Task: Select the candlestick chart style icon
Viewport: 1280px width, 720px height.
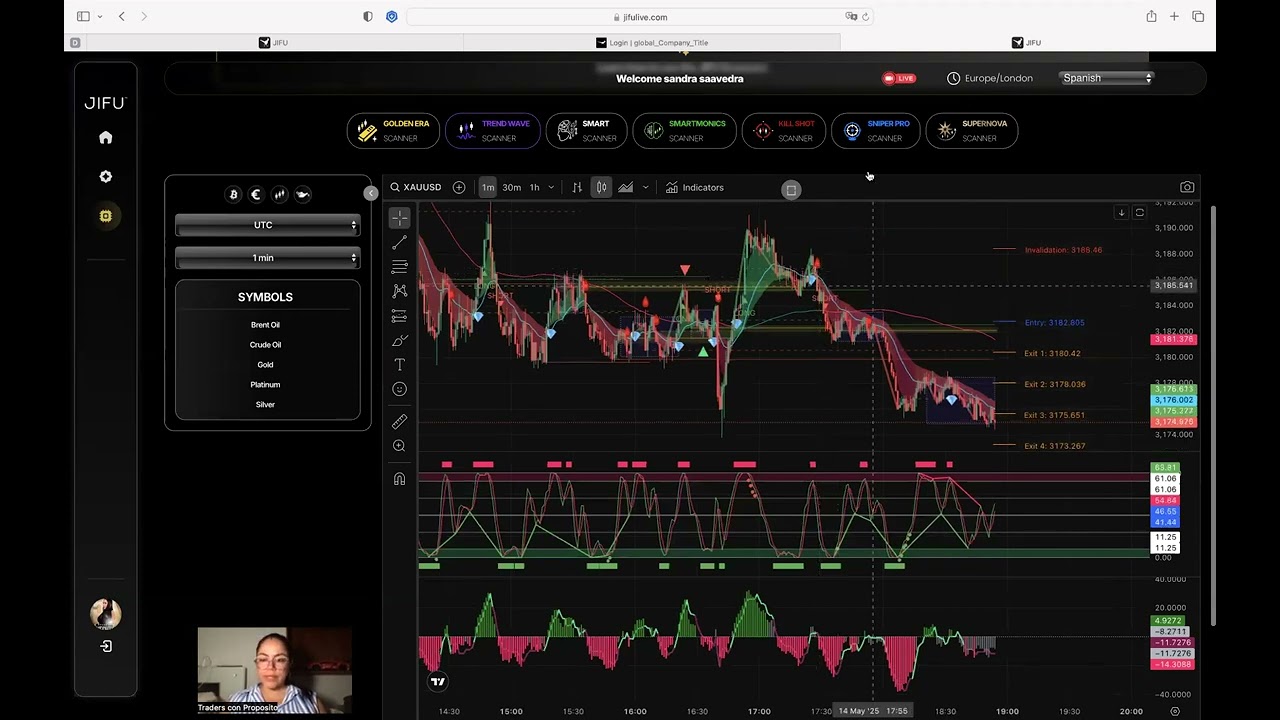Action: 601,187
